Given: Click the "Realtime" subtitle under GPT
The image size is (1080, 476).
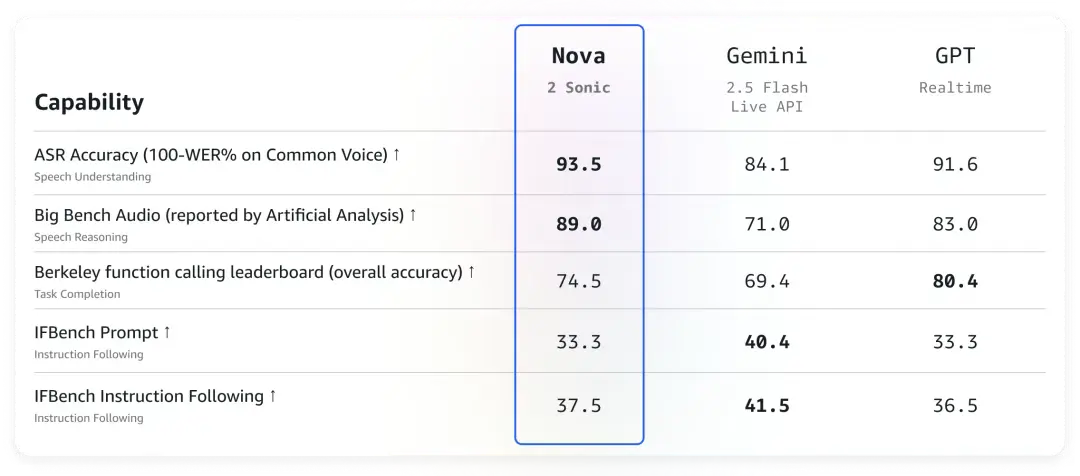Looking at the screenshot, I should click(x=955, y=88).
